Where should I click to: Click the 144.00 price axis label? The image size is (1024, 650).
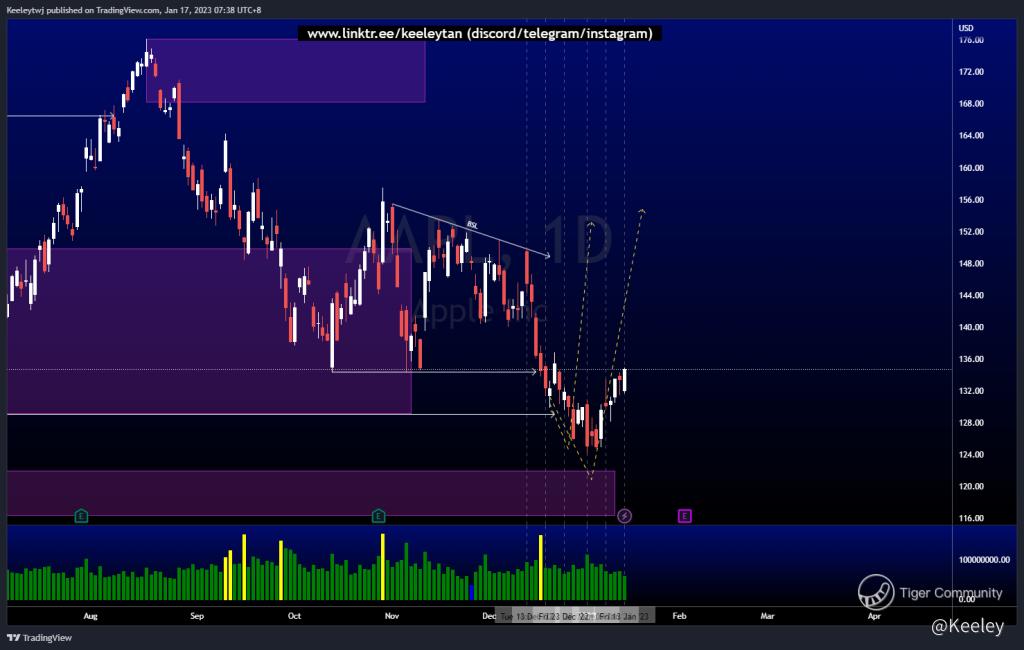pos(971,295)
